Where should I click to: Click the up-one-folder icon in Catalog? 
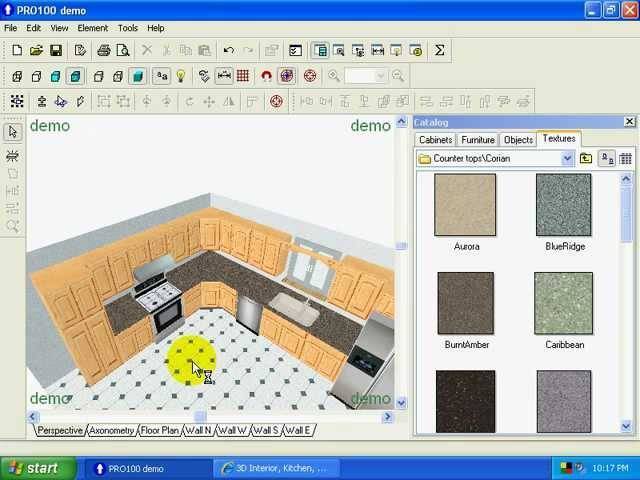(586, 159)
